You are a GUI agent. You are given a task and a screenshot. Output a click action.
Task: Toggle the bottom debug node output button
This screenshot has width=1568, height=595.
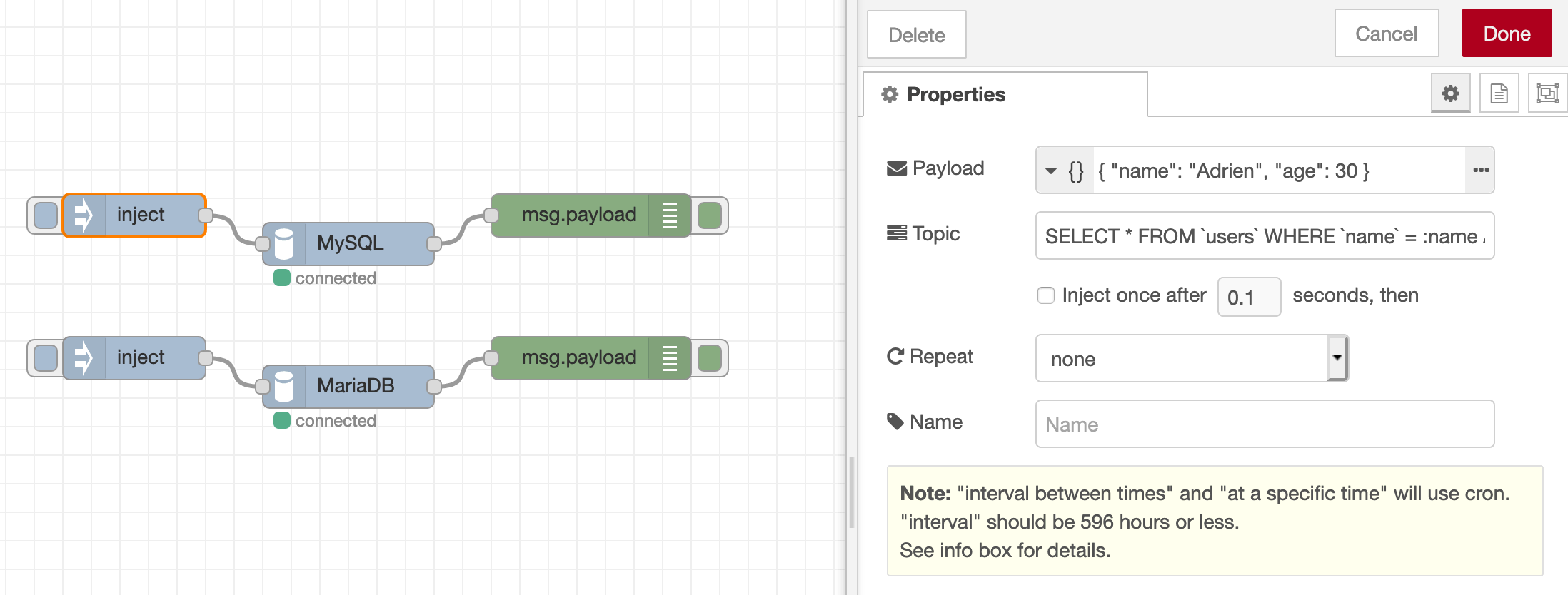[709, 358]
